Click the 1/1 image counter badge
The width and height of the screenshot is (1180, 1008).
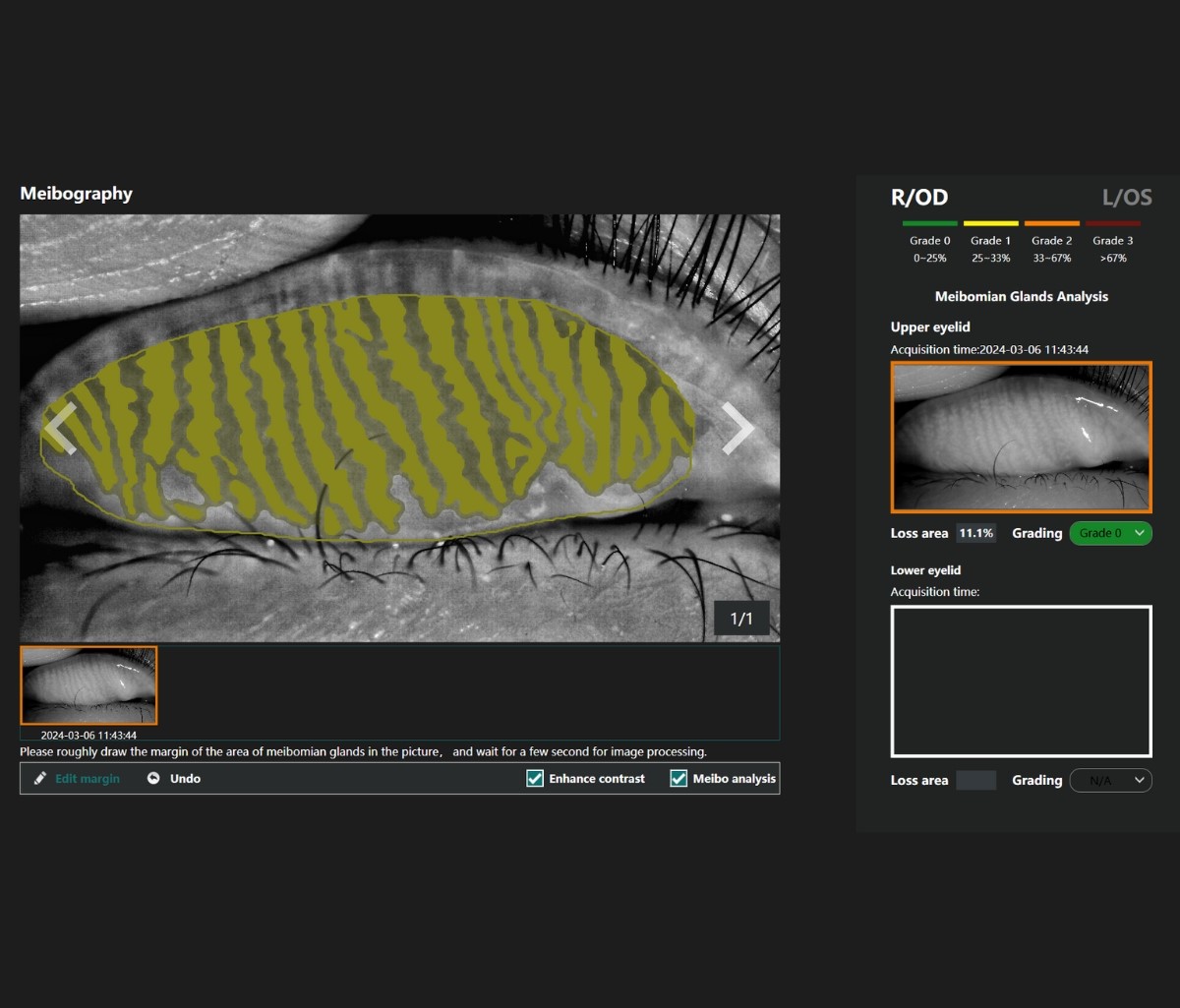[x=740, y=619]
